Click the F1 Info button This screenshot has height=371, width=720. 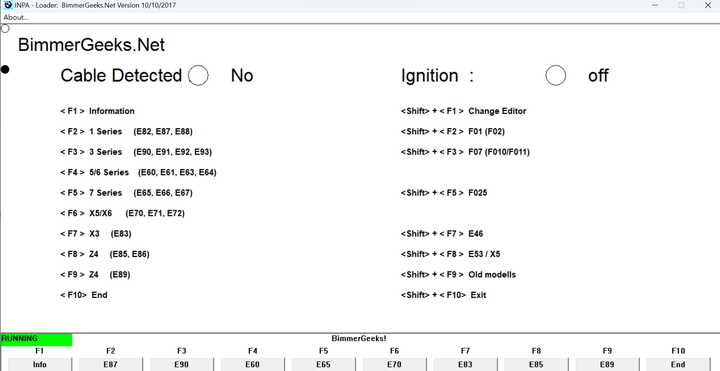tap(39, 365)
